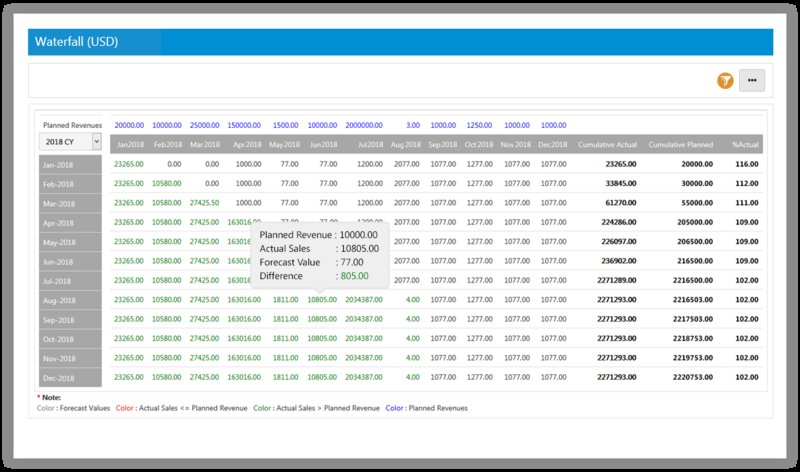
Task: Click the %Actual column header
Action: click(746, 144)
